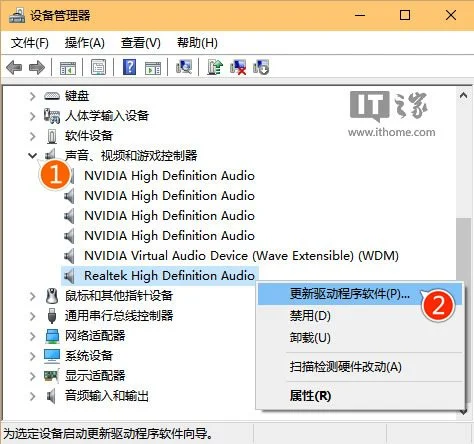This screenshot has width=474, height=444.
Task: Expand the 键盘 category
Action: click(x=32, y=96)
